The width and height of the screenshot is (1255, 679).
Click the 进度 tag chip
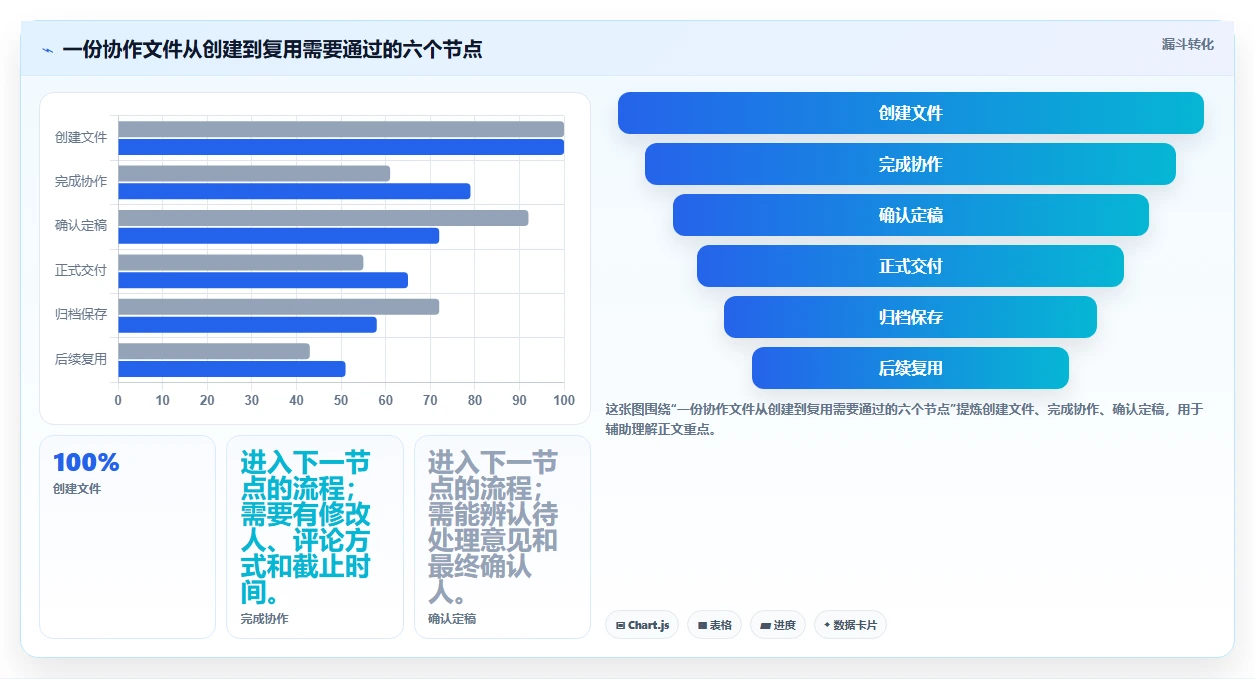click(778, 625)
